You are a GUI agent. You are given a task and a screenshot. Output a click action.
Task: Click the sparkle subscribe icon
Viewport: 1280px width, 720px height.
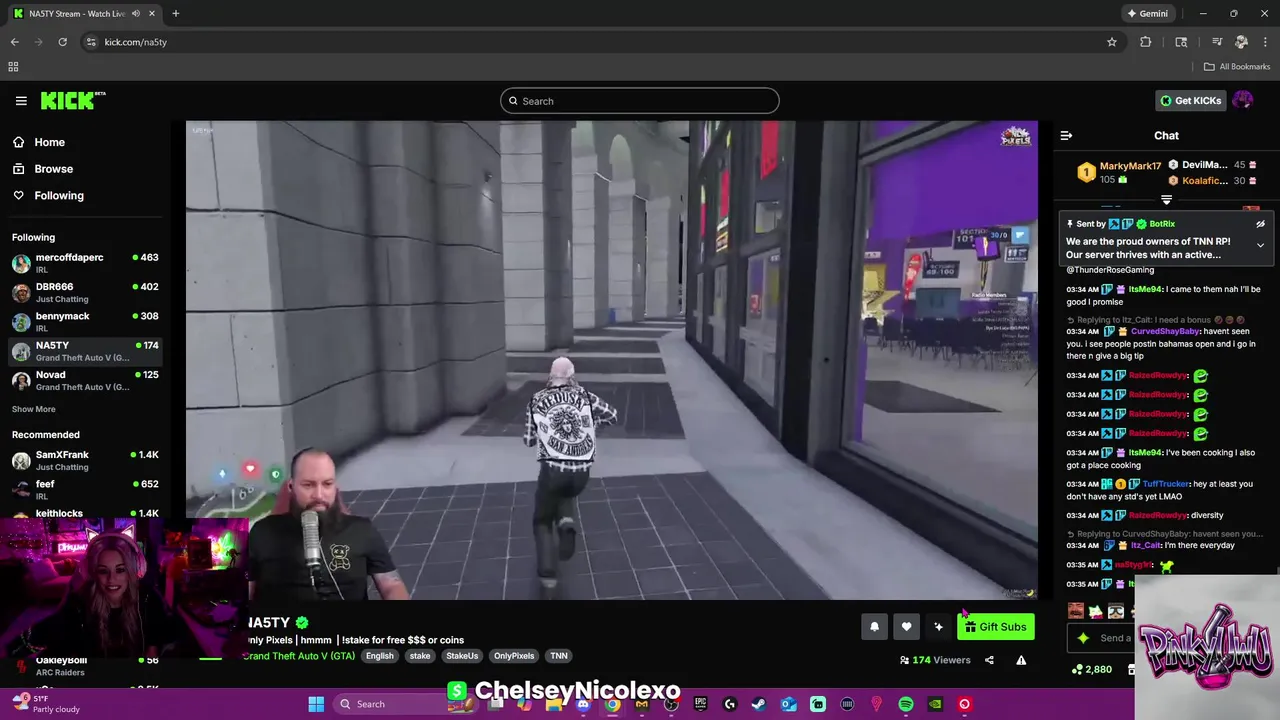(x=938, y=627)
